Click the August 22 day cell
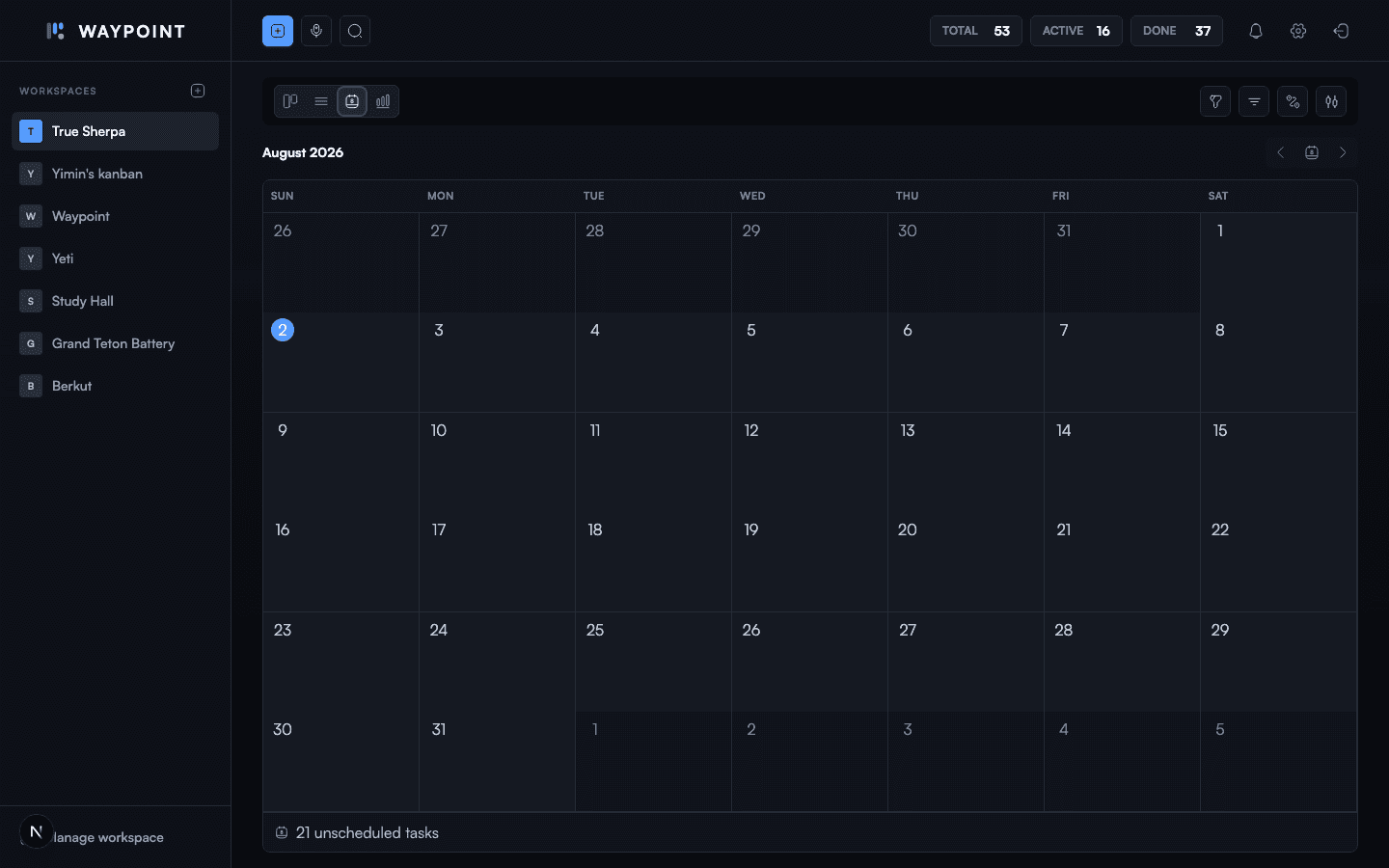The image size is (1389, 868). coord(1278,562)
